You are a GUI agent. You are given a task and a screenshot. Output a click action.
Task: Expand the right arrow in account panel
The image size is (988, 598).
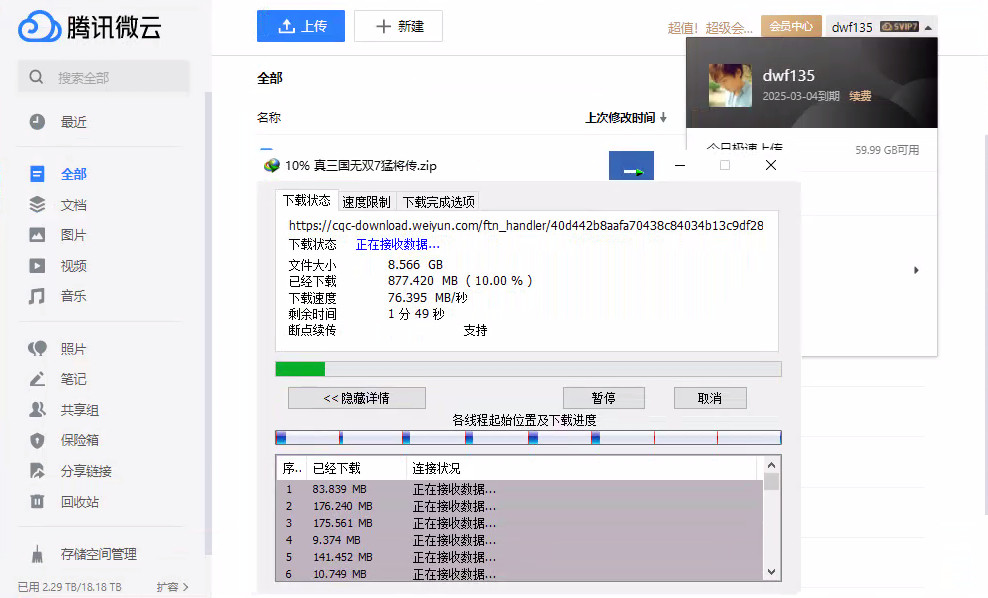coord(916,270)
